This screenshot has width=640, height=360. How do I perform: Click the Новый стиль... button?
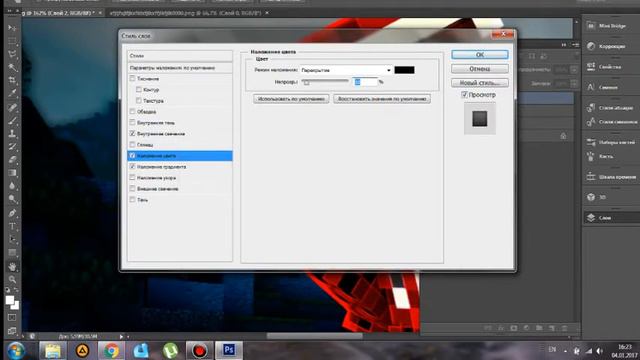point(480,83)
